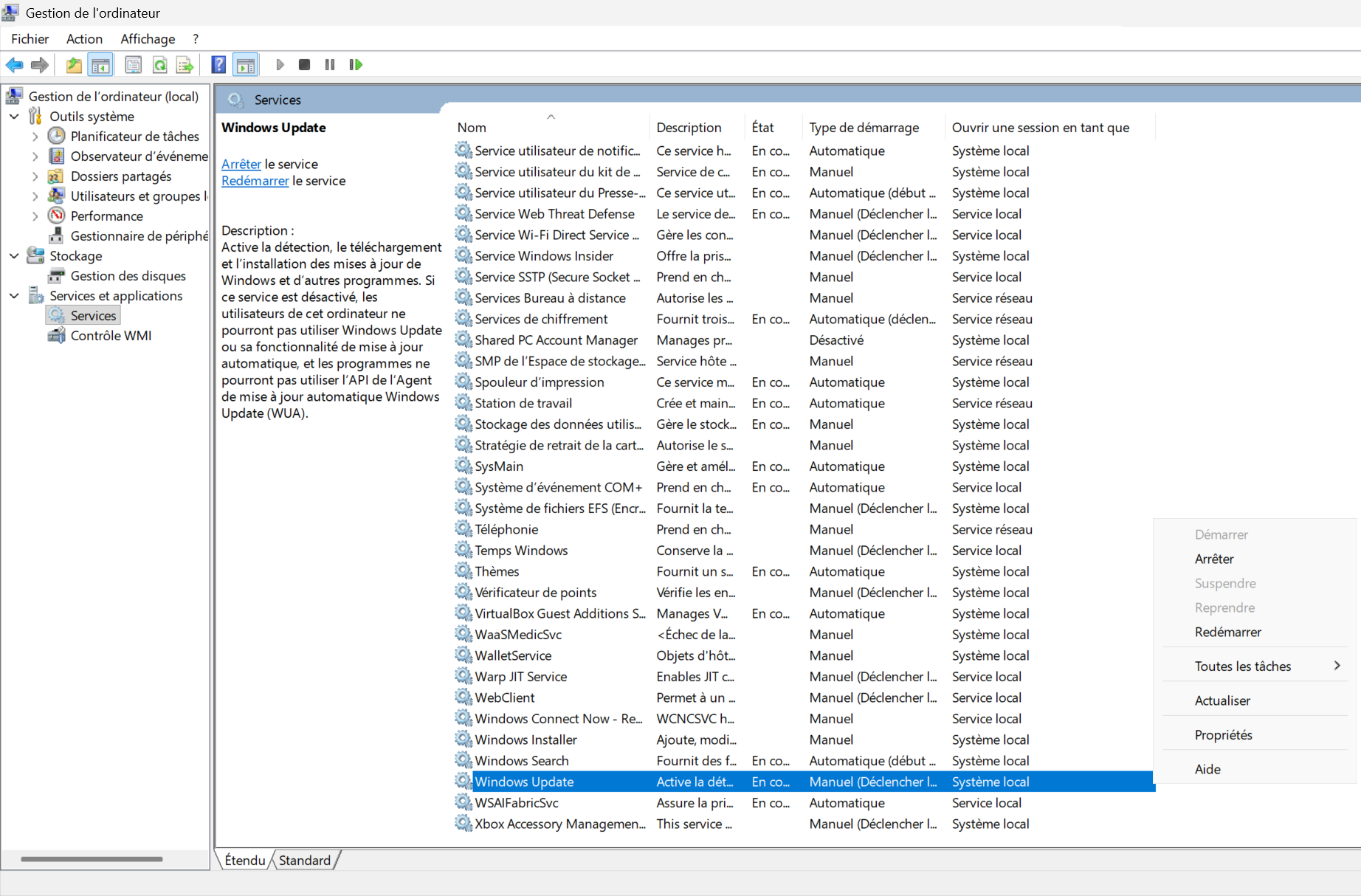Stop the service with square icon
1361x896 pixels.
coord(304,65)
